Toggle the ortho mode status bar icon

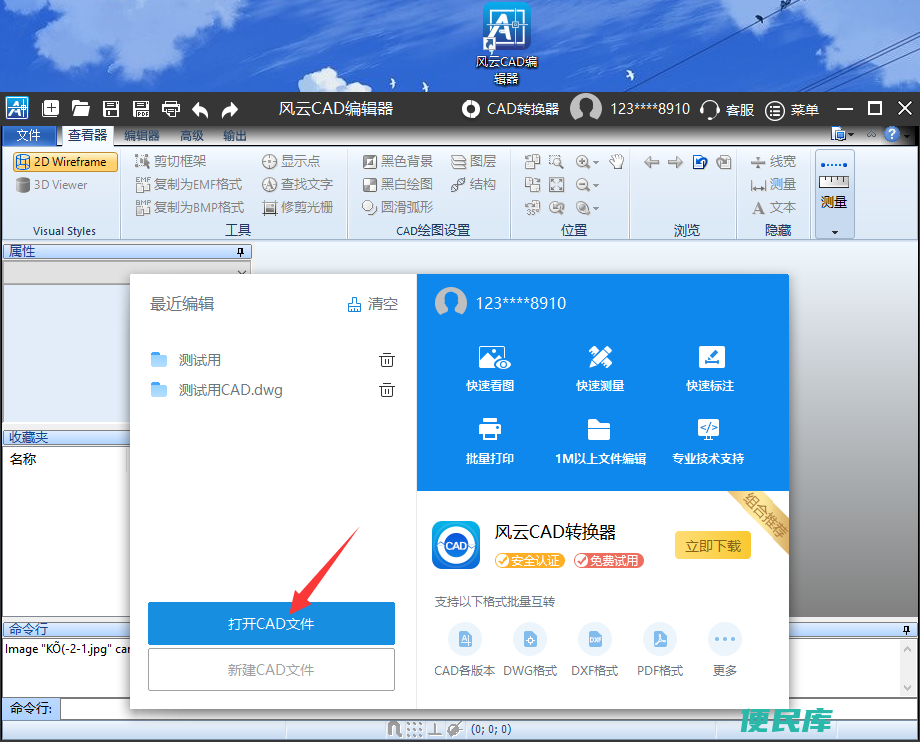435,729
